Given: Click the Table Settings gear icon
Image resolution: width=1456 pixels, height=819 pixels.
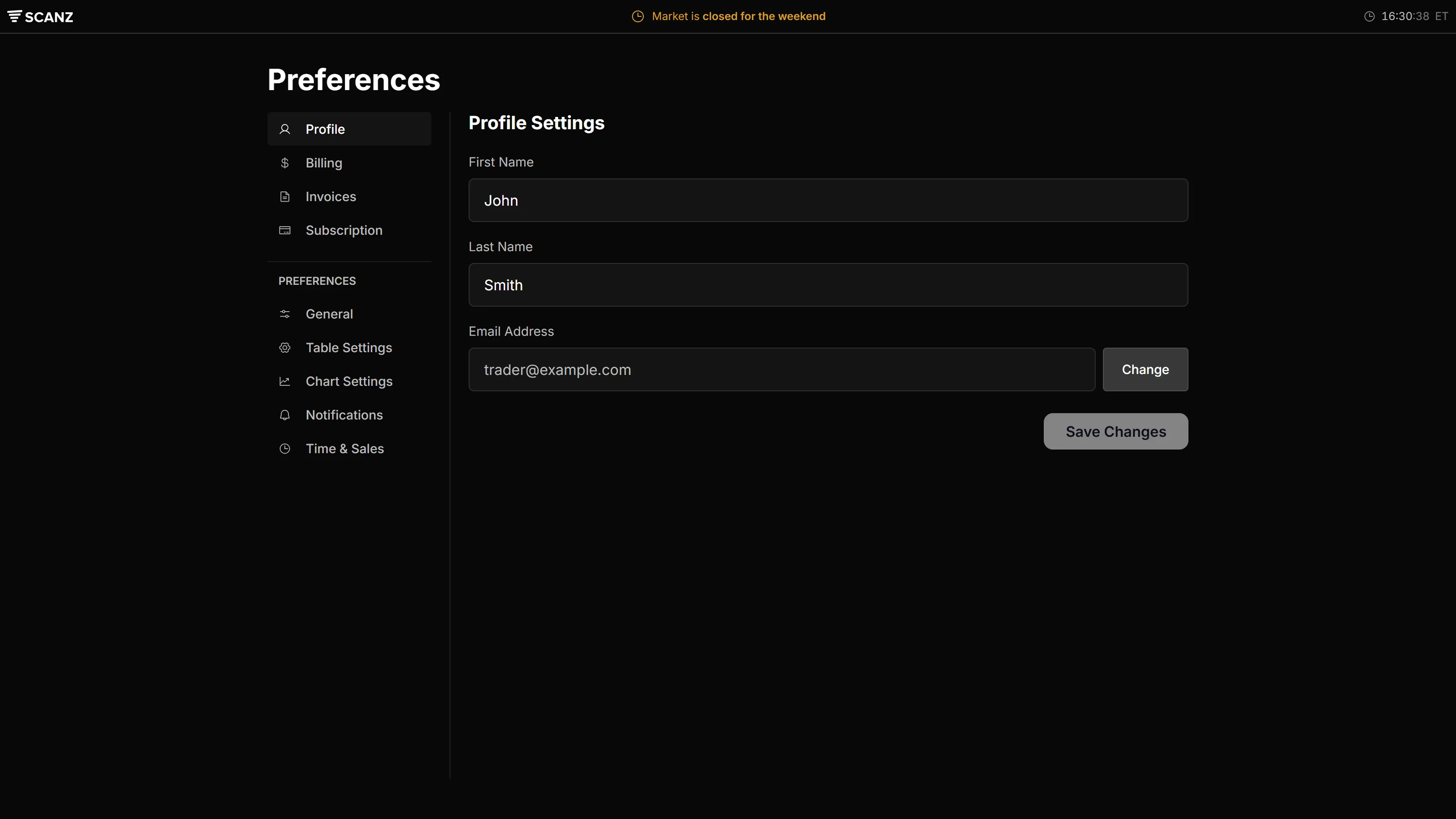Looking at the screenshot, I should [x=285, y=348].
